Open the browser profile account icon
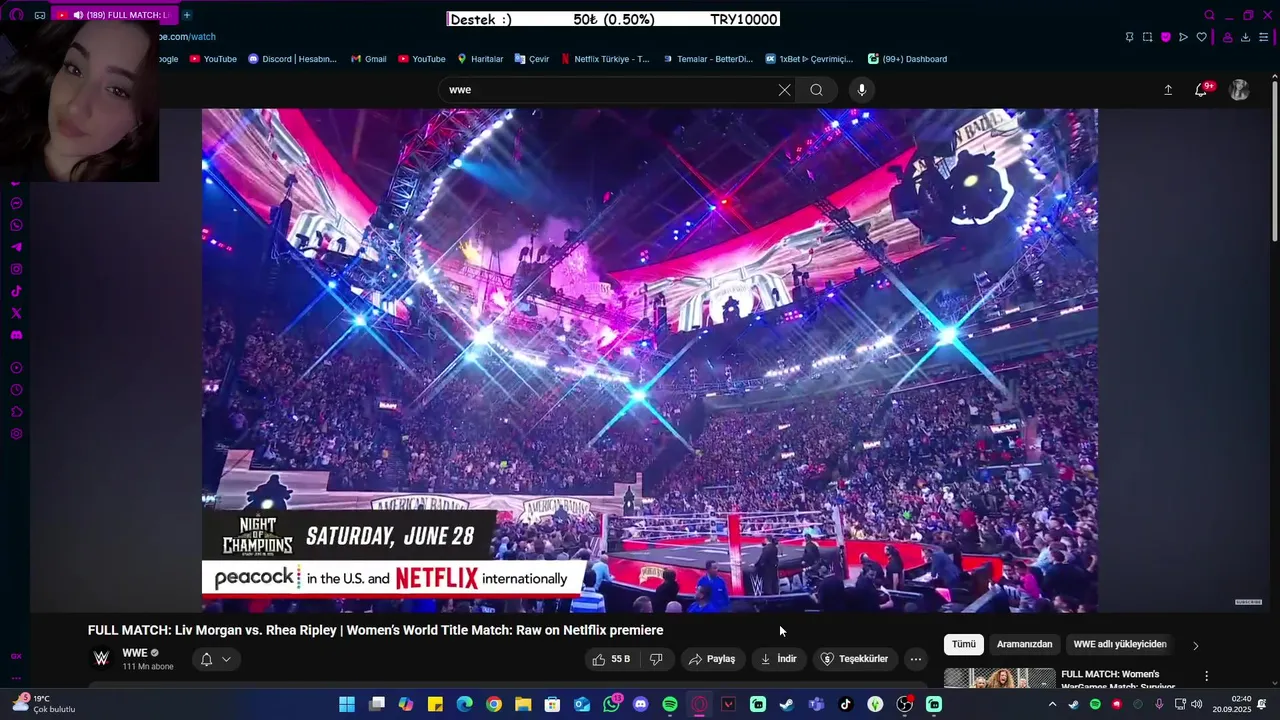This screenshot has height=720, width=1280. pos(1227,37)
